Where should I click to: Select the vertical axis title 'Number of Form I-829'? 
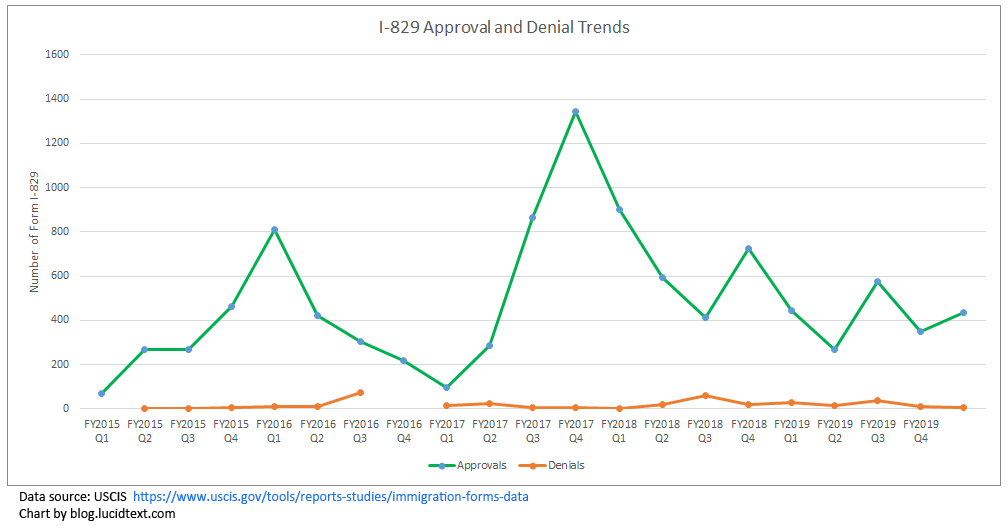(x=34, y=232)
